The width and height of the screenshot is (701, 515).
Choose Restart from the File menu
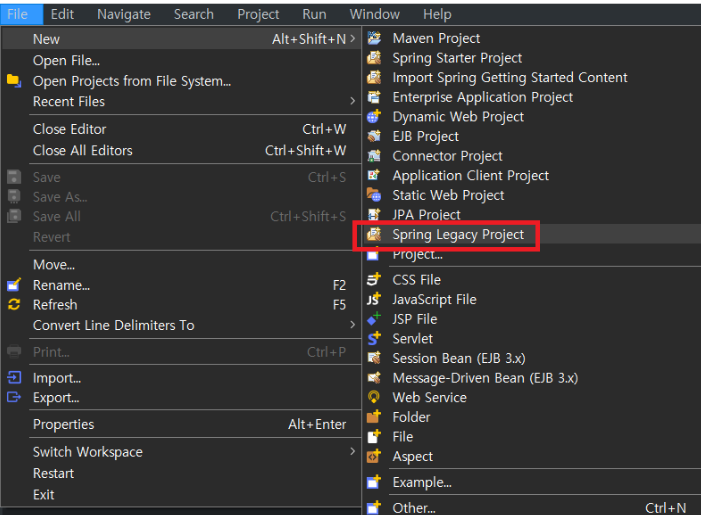coord(181,473)
